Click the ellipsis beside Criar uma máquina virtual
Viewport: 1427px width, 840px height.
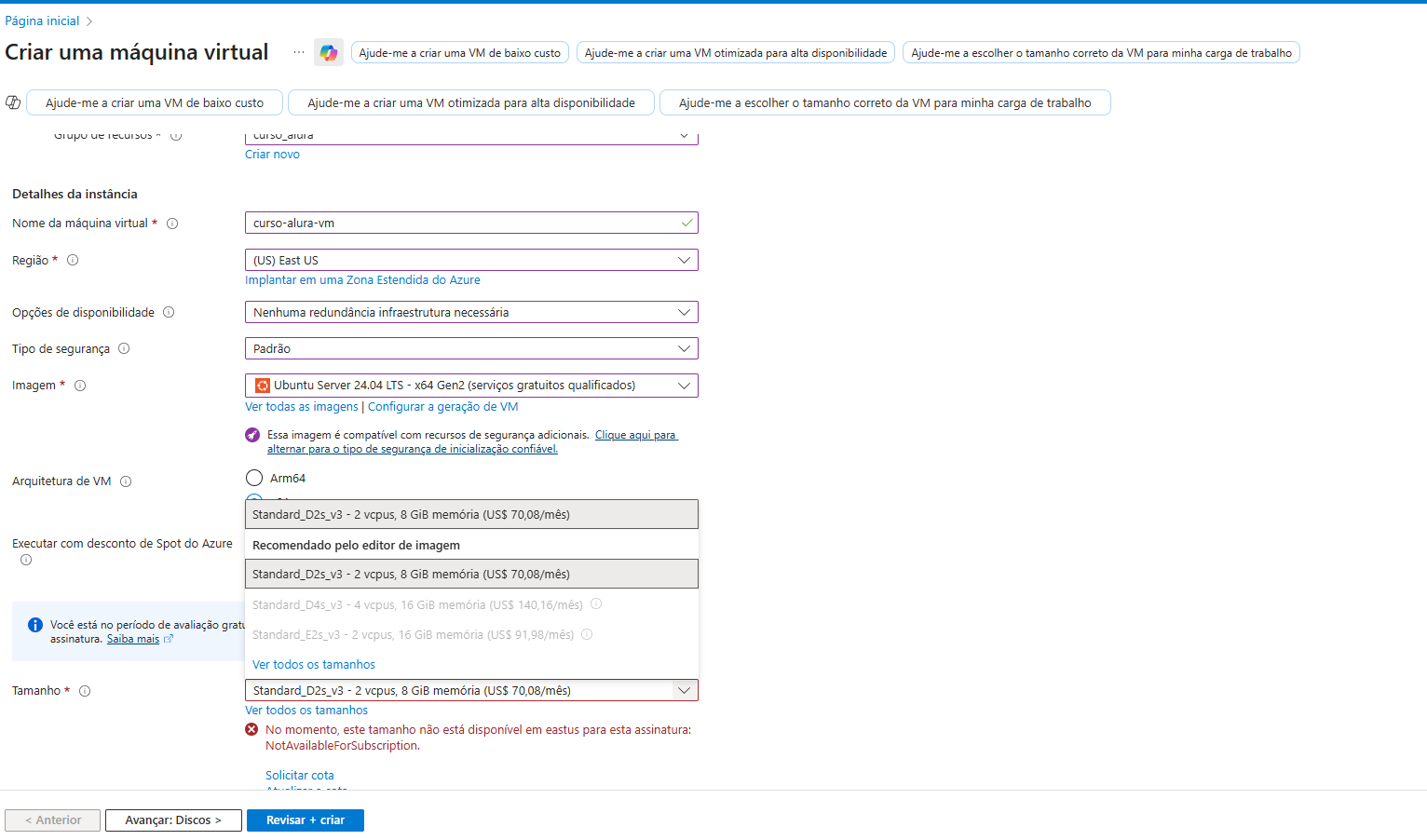(x=298, y=52)
